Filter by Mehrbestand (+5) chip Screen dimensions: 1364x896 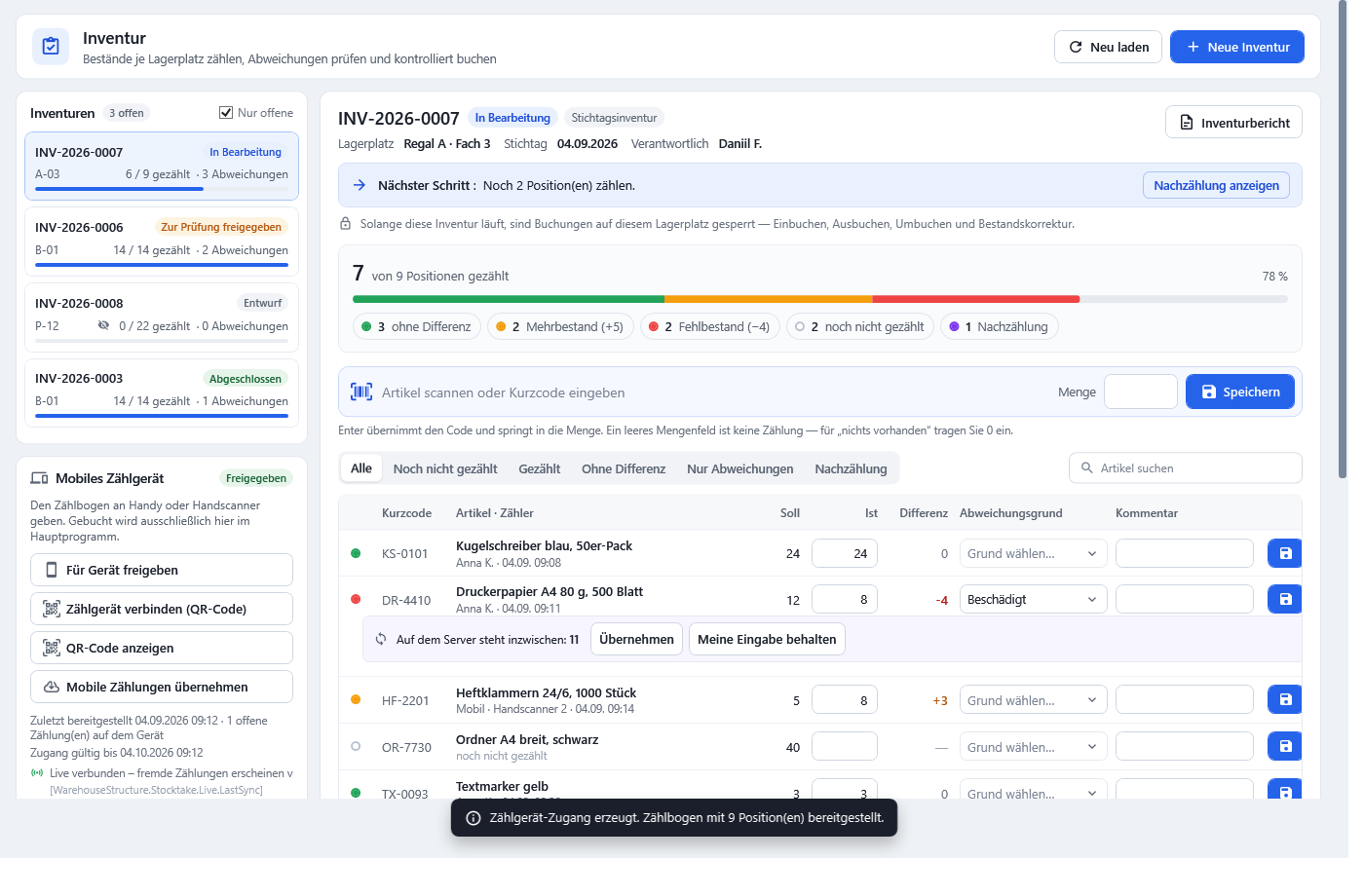pyautogui.click(x=560, y=327)
